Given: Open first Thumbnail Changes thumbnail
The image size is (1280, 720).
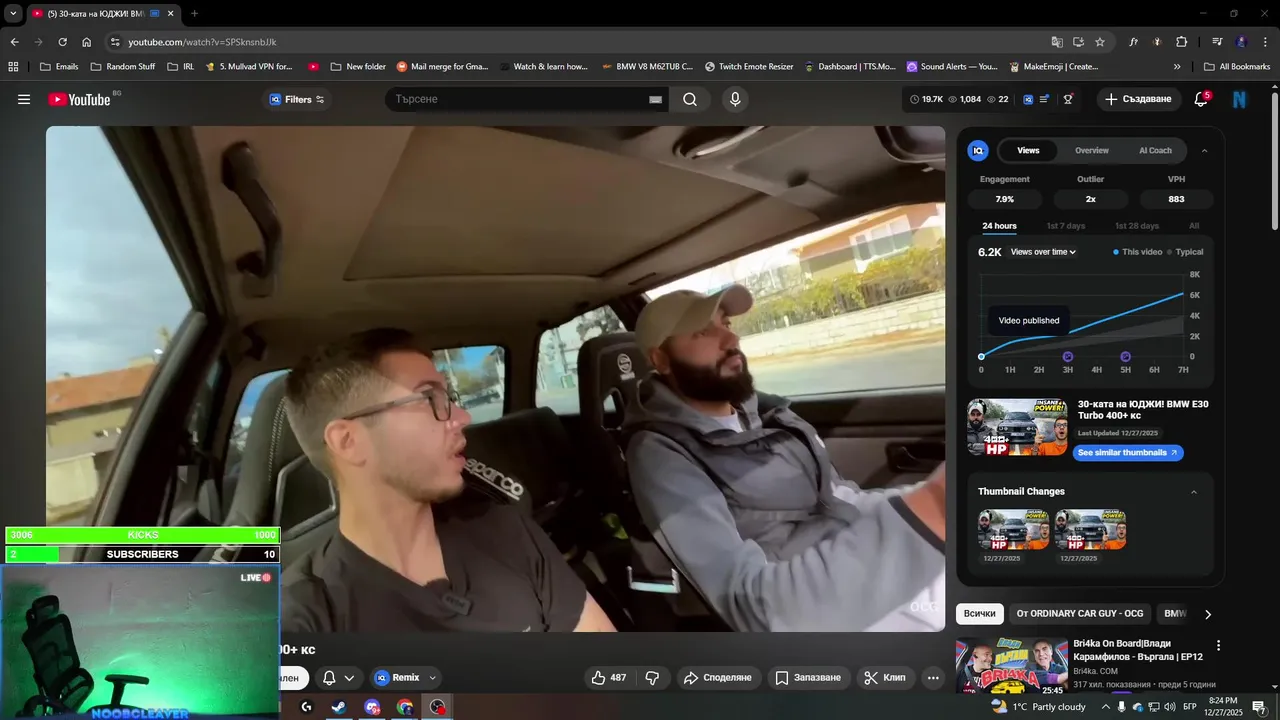Looking at the screenshot, I should click(1014, 530).
